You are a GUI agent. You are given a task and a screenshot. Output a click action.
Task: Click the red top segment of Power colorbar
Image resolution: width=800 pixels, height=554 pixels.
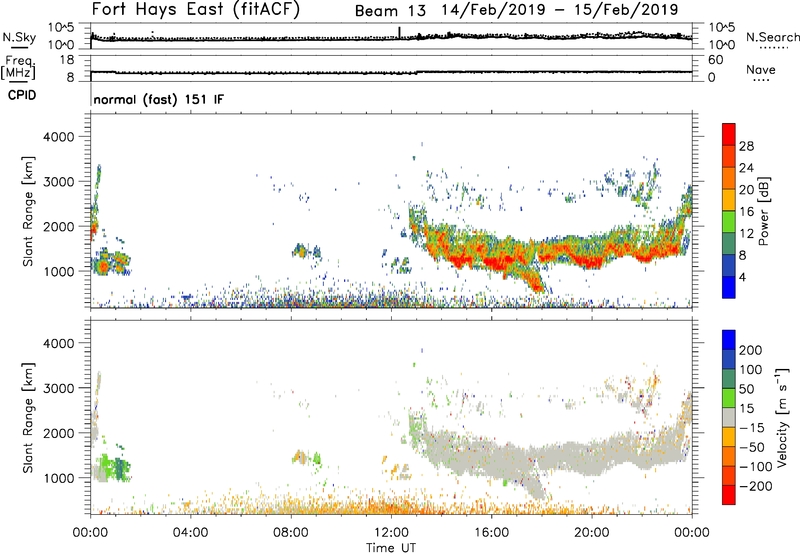[x=729, y=134]
